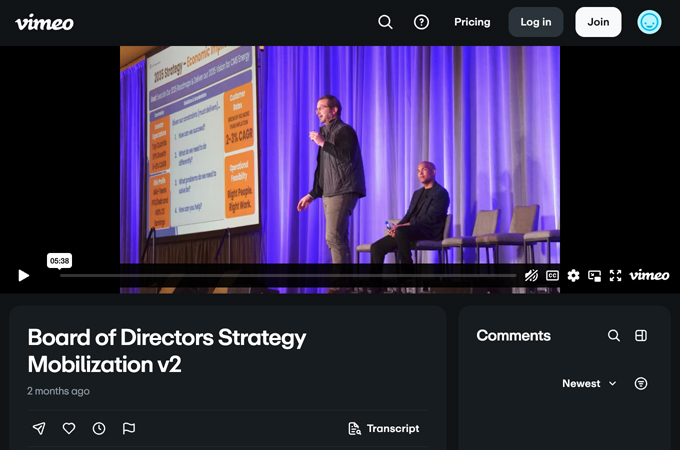
Task: Enter fullscreen mode
Action: click(x=615, y=275)
